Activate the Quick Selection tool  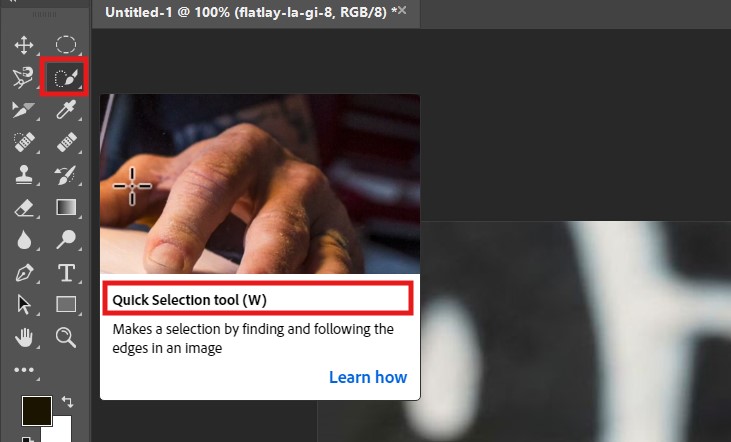coord(65,77)
